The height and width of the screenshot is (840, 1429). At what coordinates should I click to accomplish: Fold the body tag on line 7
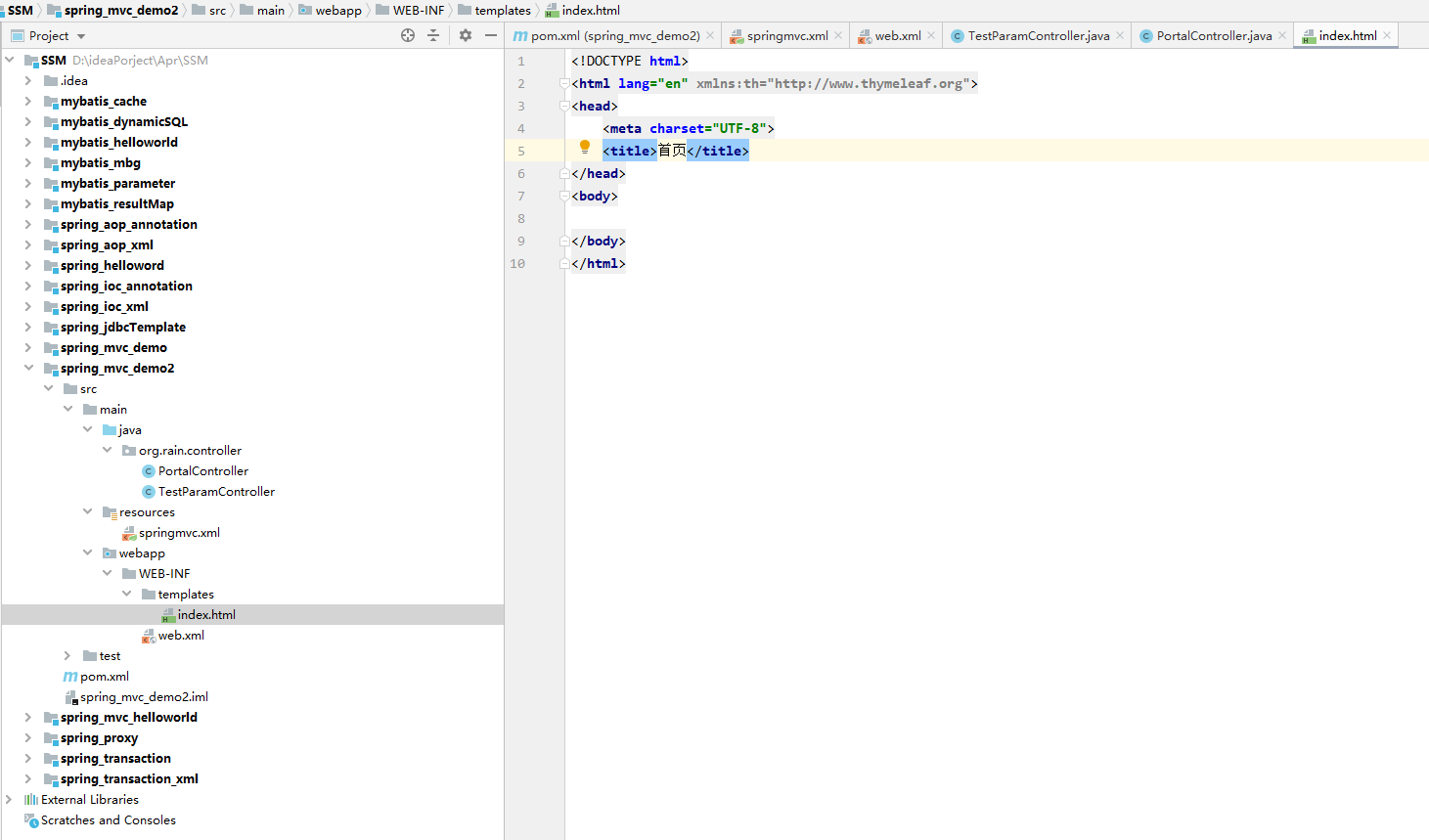click(563, 196)
